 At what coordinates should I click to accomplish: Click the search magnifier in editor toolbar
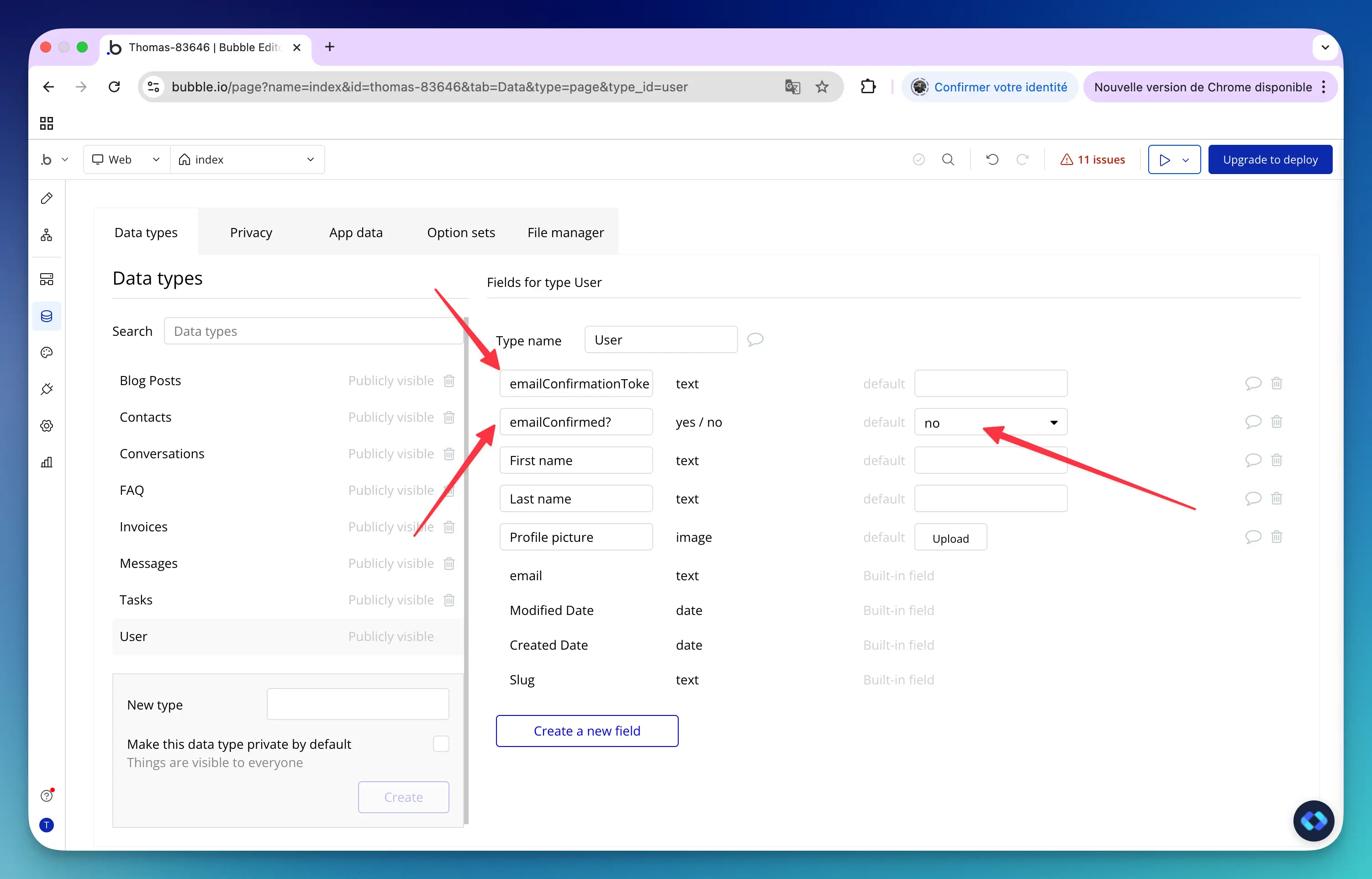[x=948, y=159]
